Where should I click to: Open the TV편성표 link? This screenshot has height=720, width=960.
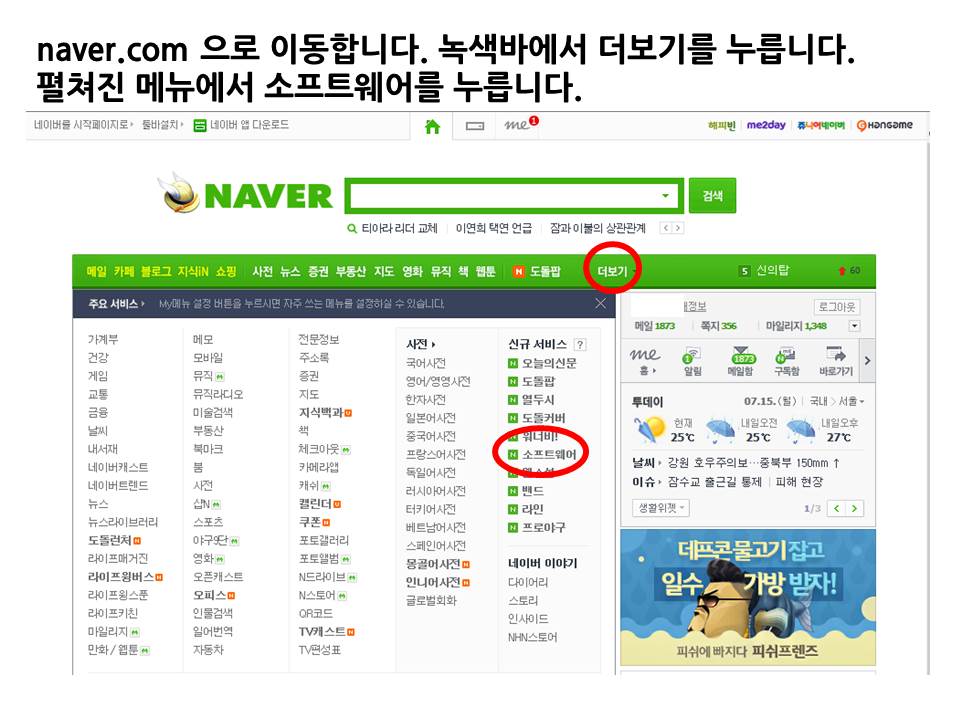pyautogui.click(x=319, y=650)
